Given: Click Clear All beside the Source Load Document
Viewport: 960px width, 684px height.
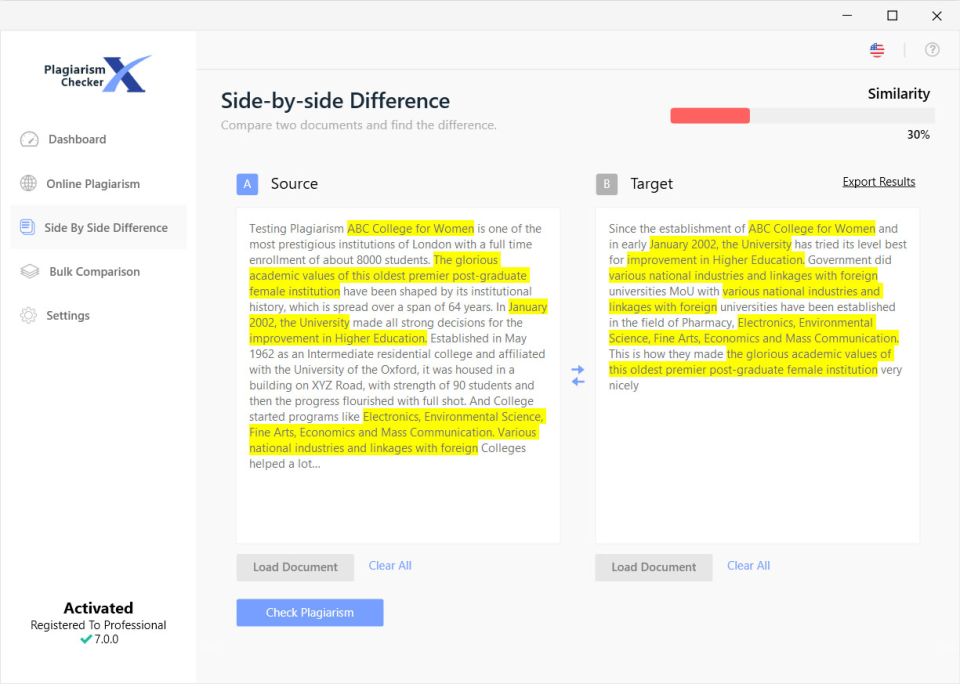Looking at the screenshot, I should pos(390,565).
